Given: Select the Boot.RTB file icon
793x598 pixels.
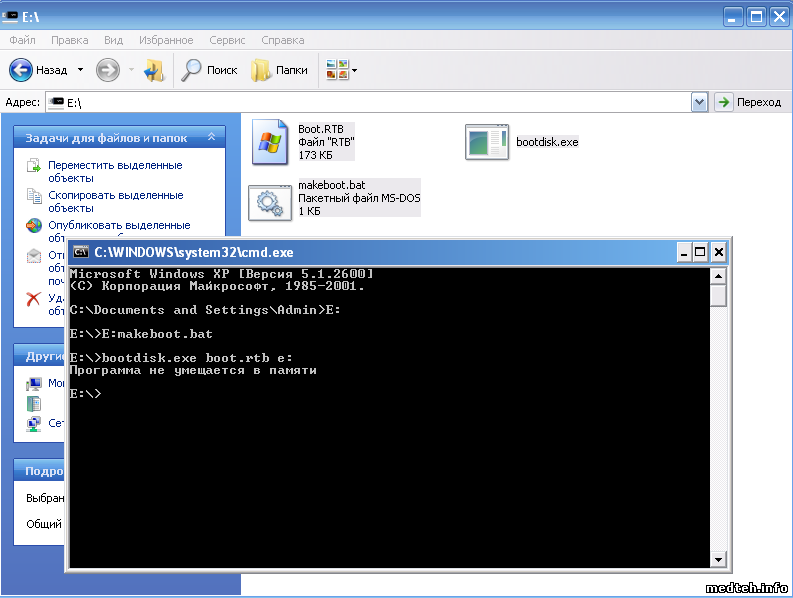Looking at the screenshot, I should pyautogui.click(x=268, y=142).
